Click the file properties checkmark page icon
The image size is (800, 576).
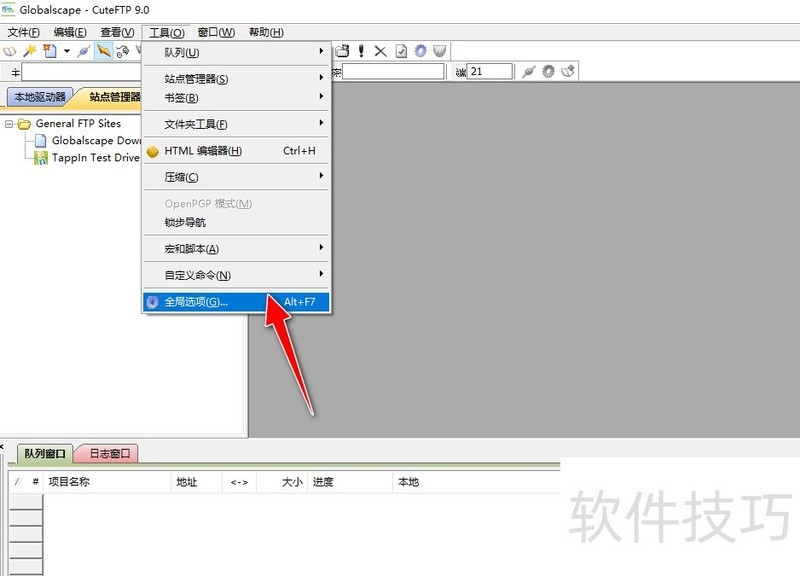click(401, 51)
